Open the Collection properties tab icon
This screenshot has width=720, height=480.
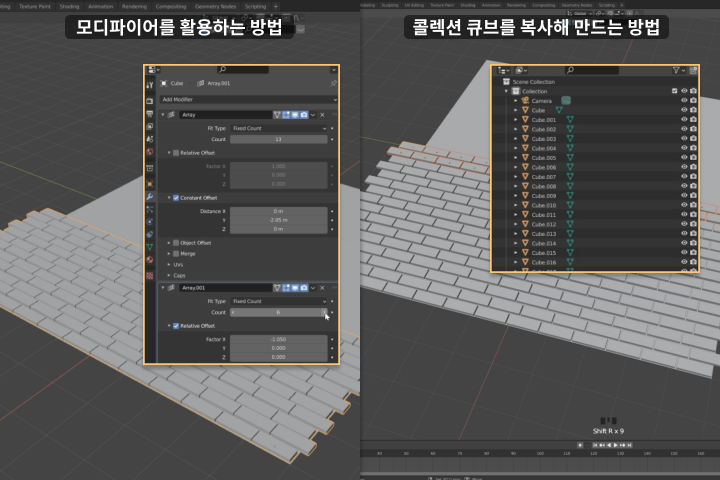pyautogui.click(x=150, y=169)
